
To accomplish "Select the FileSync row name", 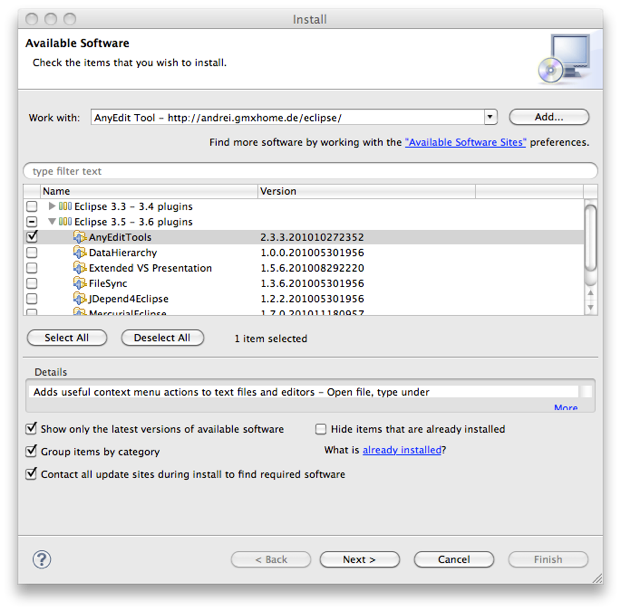I will (x=108, y=284).
